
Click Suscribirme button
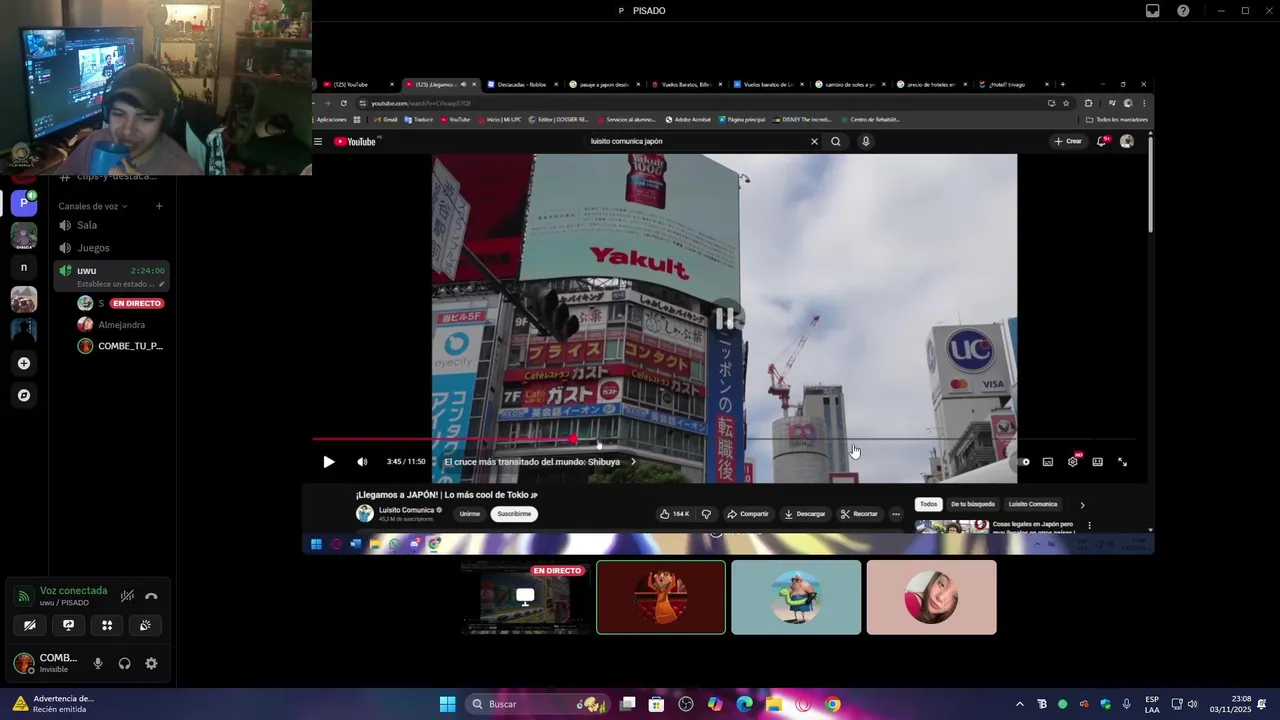click(x=514, y=514)
